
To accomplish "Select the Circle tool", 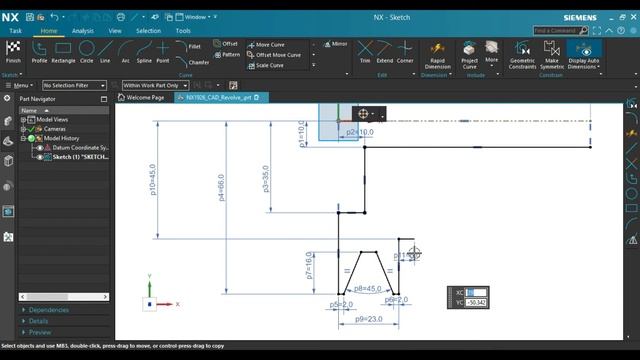I will [87, 52].
